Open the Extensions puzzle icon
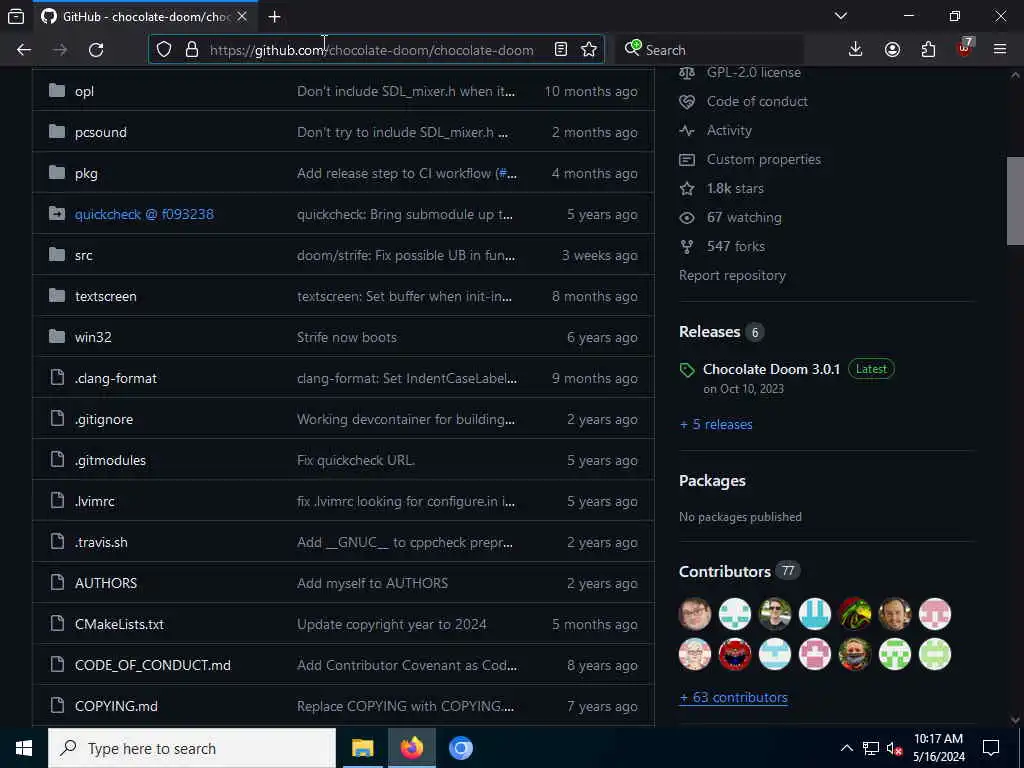 [x=928, y=50]
